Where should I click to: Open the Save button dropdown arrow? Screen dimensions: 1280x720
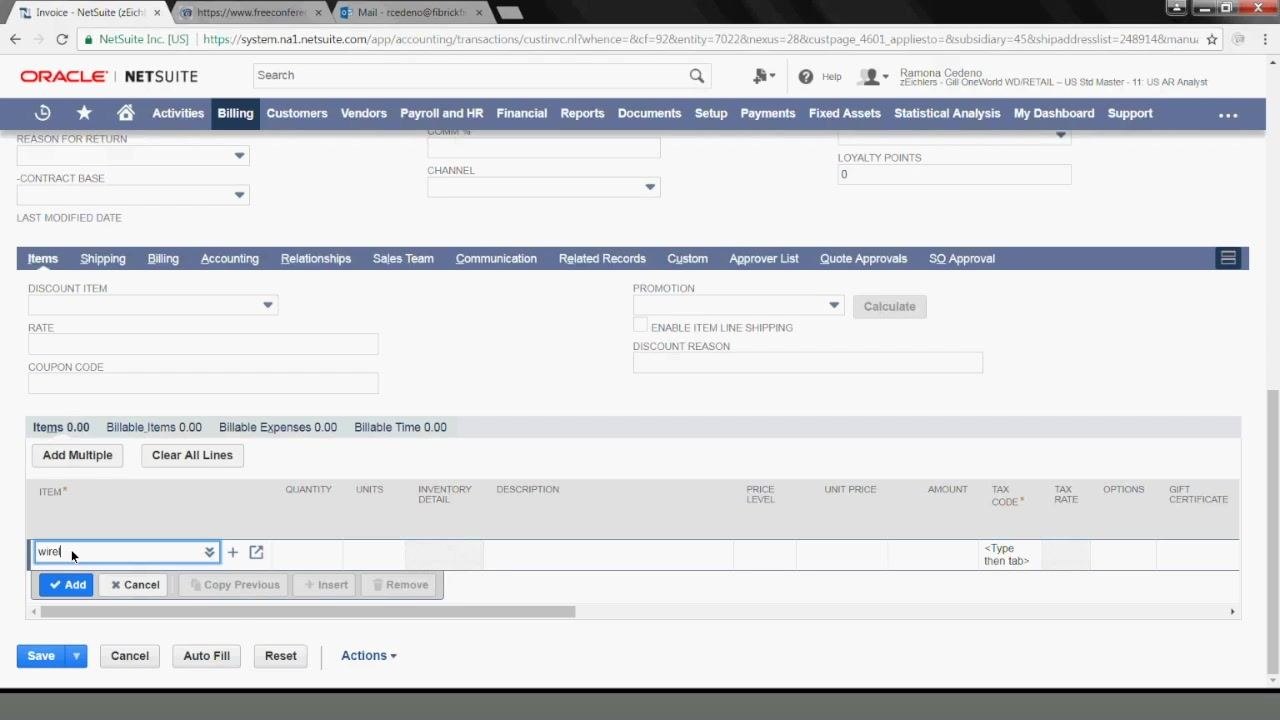(75, 656)
